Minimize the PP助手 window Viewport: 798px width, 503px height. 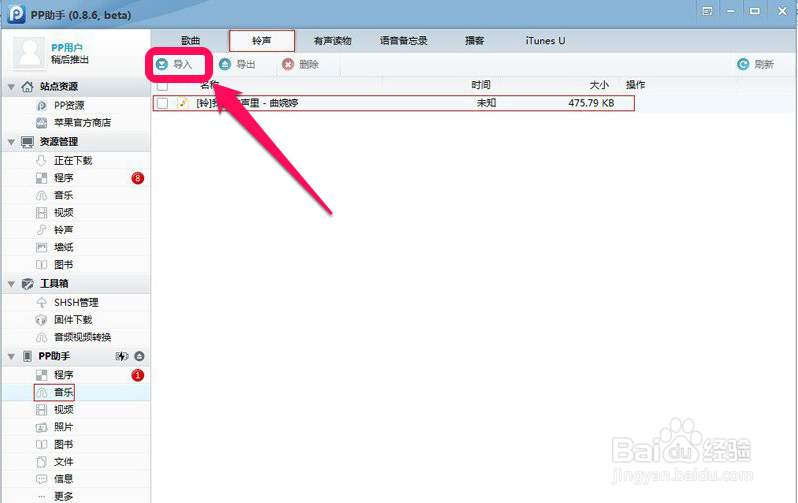[x=731, y=11]
